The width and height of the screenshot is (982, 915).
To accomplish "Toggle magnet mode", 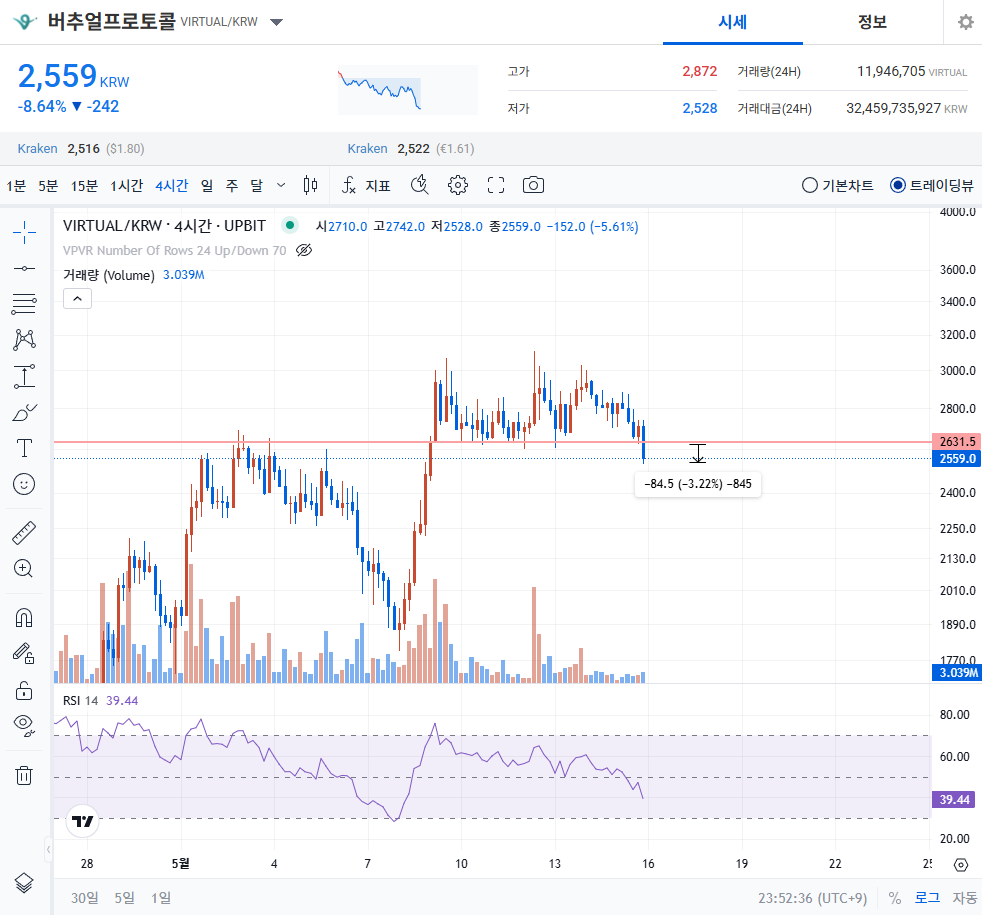I will pyautogui.click(x=24, y=618).
